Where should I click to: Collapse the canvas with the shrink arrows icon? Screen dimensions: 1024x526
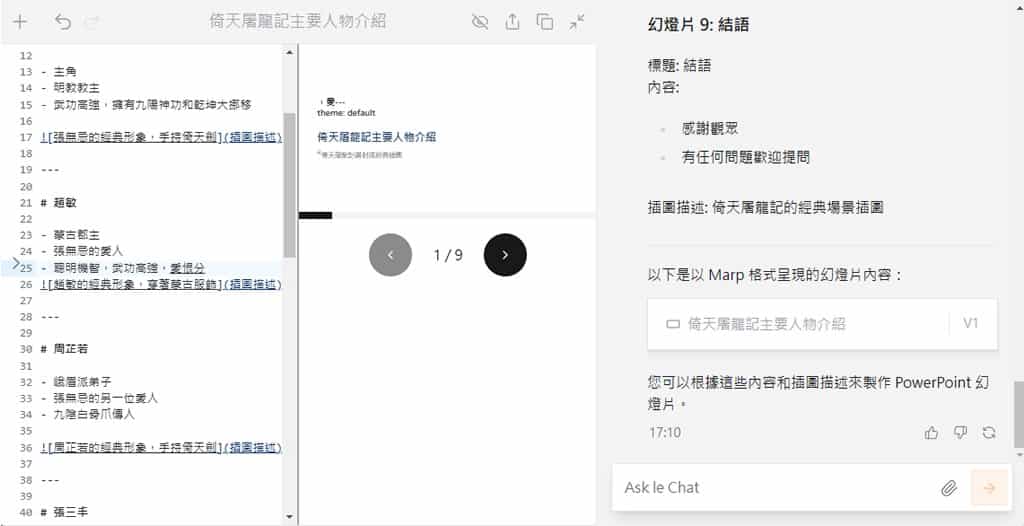[x=577, y=22]
